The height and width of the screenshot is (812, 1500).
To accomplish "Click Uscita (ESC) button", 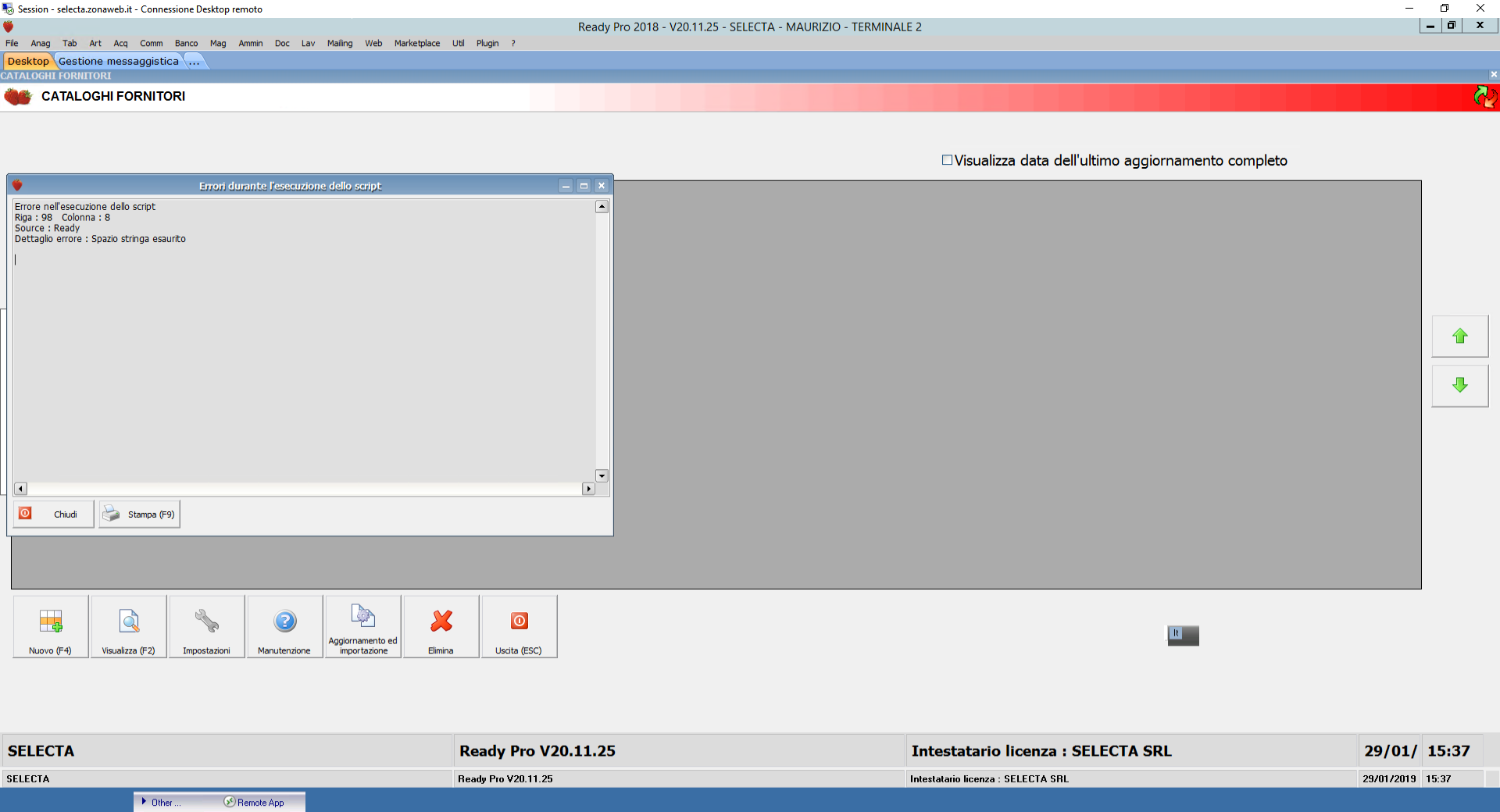I will pyautogui.click(x=520, y=627).
